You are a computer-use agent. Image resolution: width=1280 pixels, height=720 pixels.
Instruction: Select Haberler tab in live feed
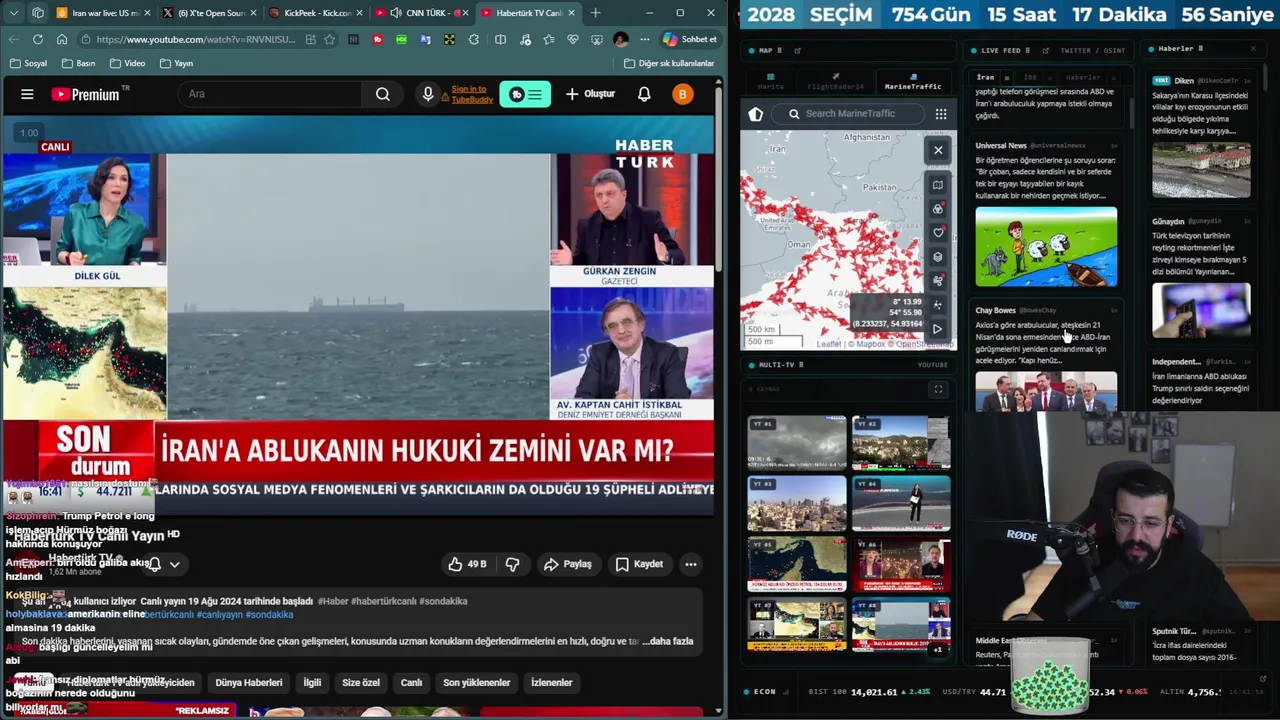point(1082,77)
